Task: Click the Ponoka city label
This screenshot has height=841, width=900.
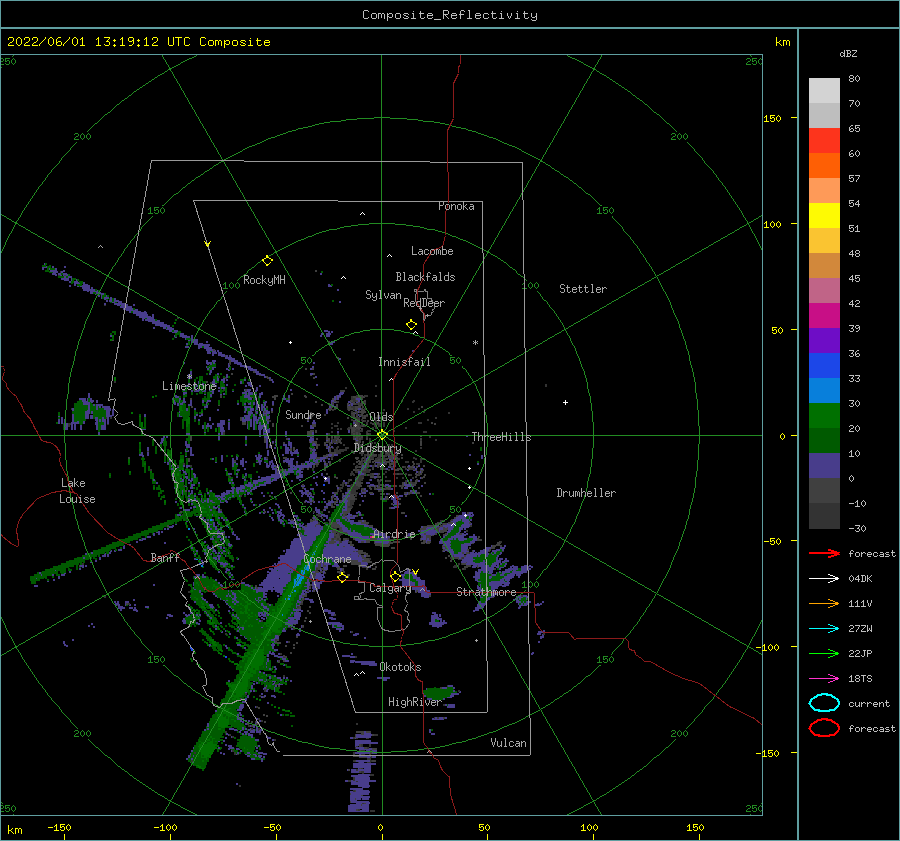Action: [456, 206]
